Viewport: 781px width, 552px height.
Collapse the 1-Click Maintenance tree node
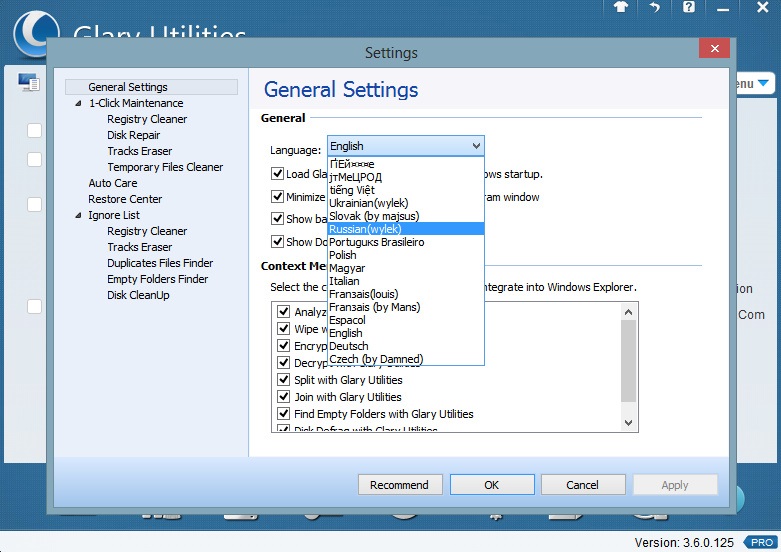79,103
